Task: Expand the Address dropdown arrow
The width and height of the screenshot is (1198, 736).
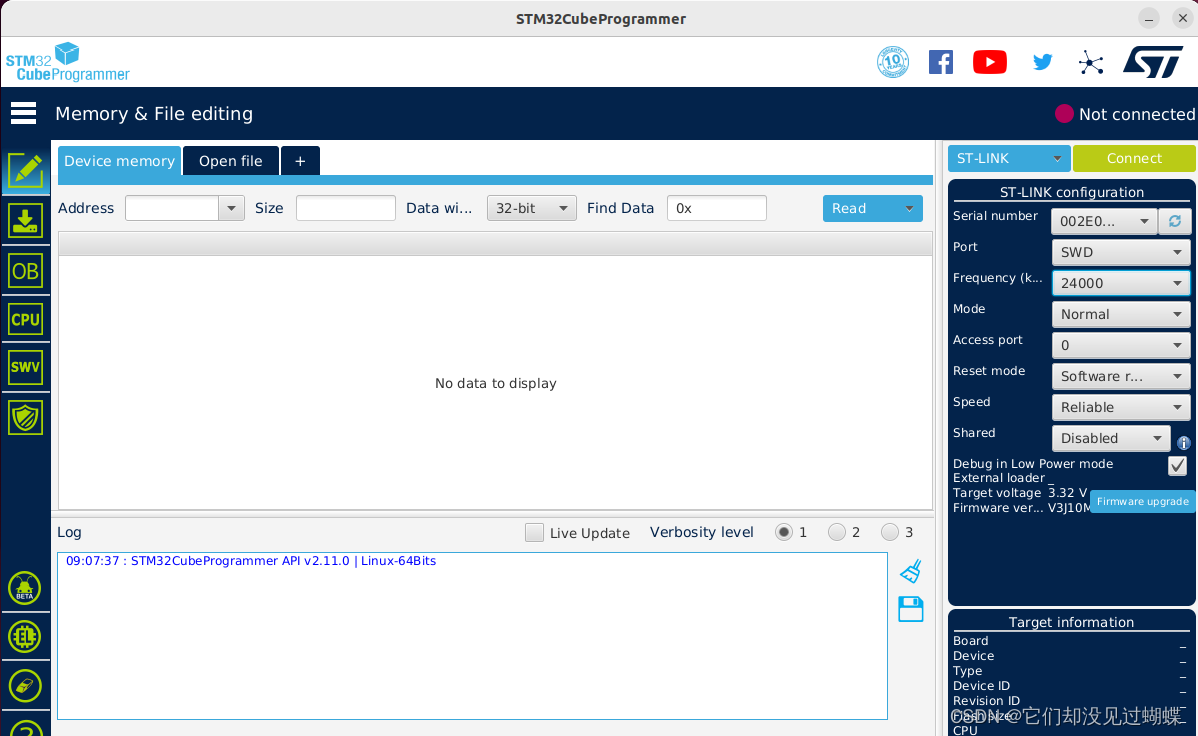Action: point(231,208)
